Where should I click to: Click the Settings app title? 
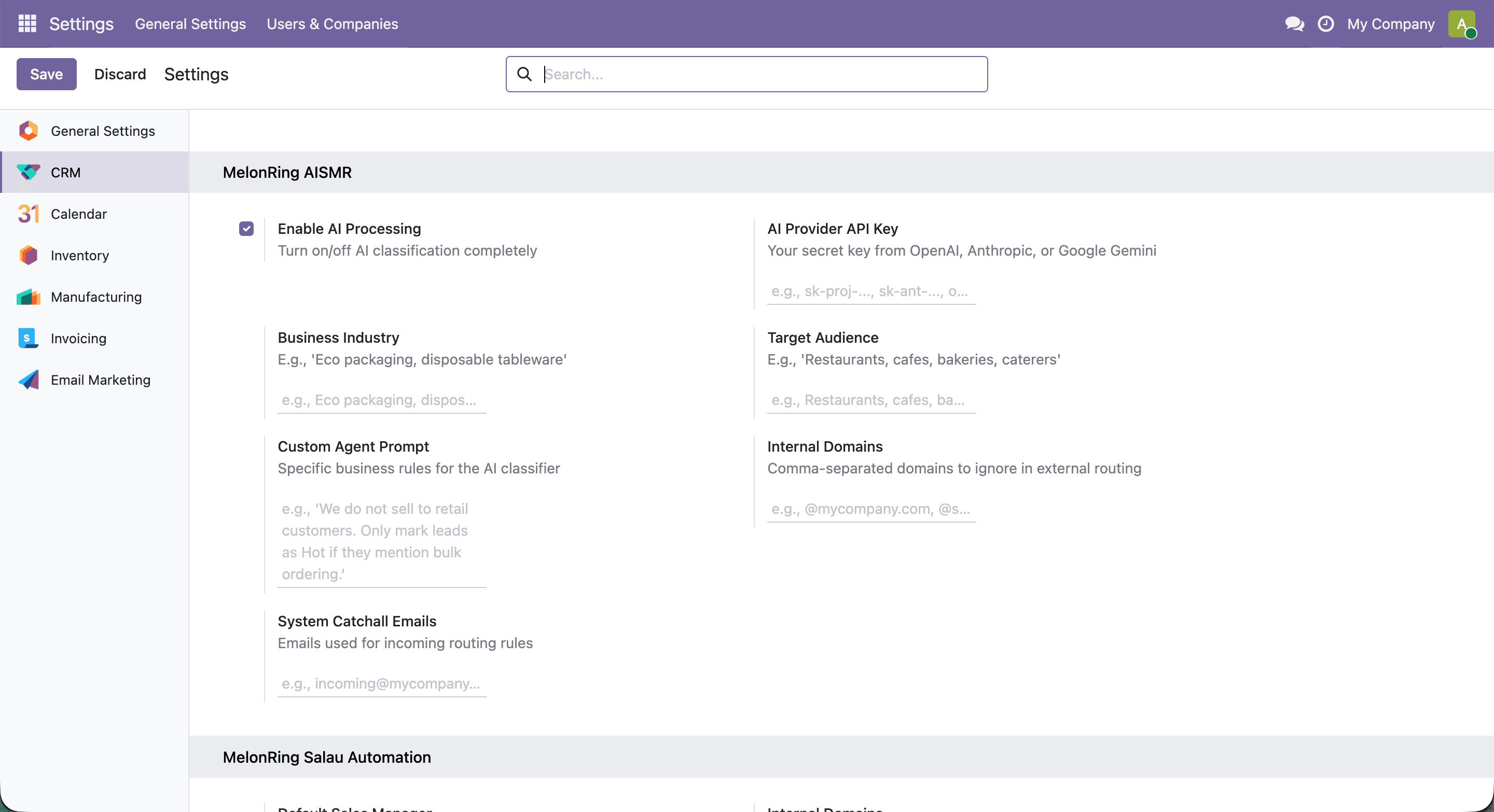tap(81, 24)
